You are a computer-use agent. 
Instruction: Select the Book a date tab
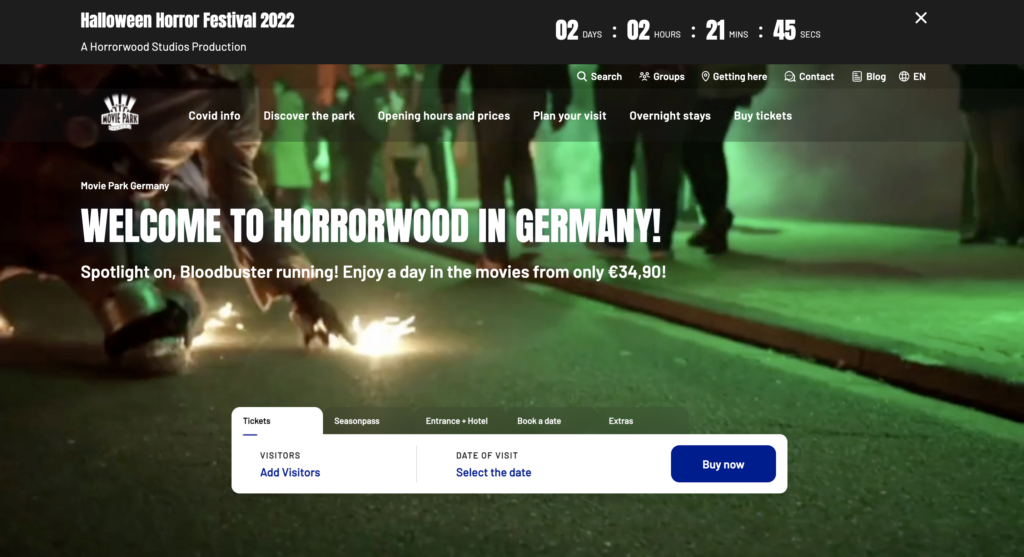click(x=539, y=421)
